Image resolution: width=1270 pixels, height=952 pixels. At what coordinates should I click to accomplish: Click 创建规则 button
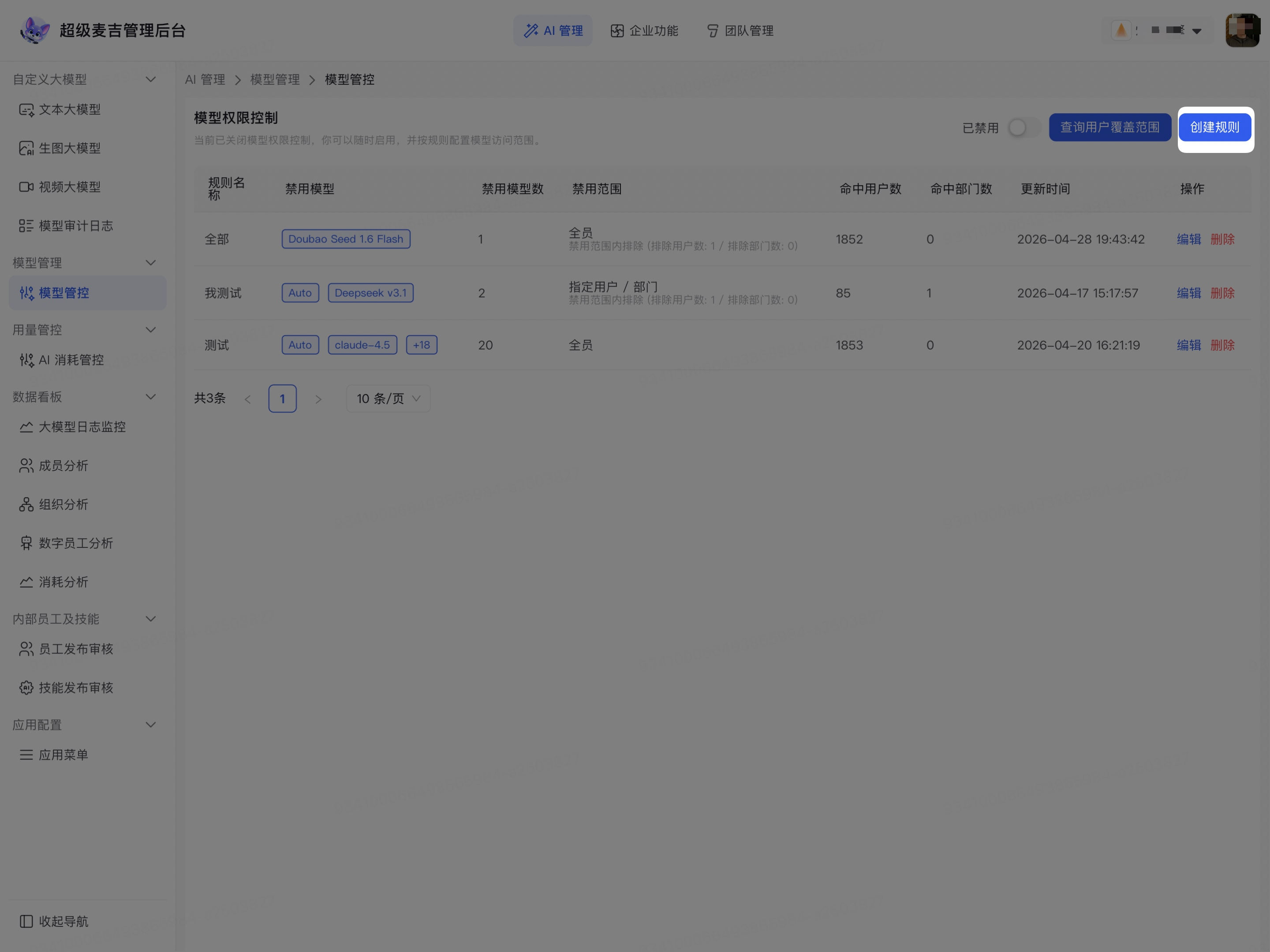pos(1215,127)
